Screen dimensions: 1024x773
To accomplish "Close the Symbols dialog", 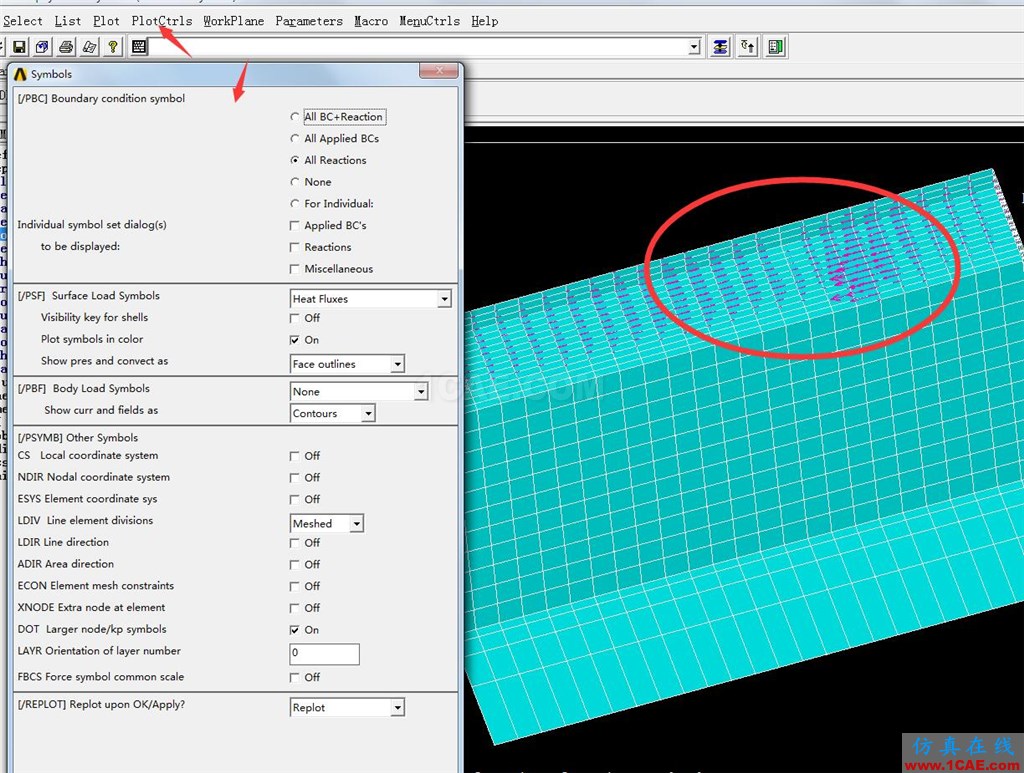I will pyautogui.click(x=439, y=71).
